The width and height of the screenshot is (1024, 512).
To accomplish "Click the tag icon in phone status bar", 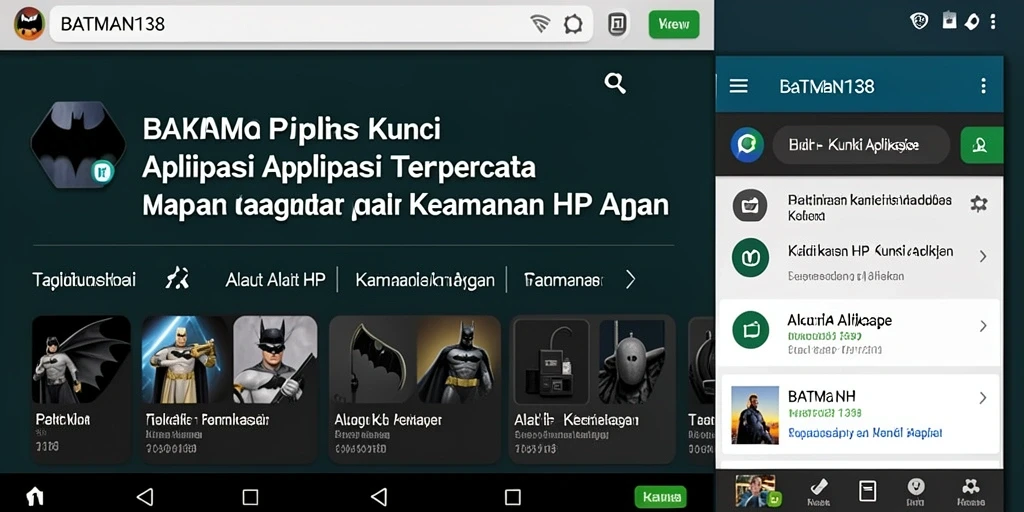I will pyautogui.click(x=971, y=22).
